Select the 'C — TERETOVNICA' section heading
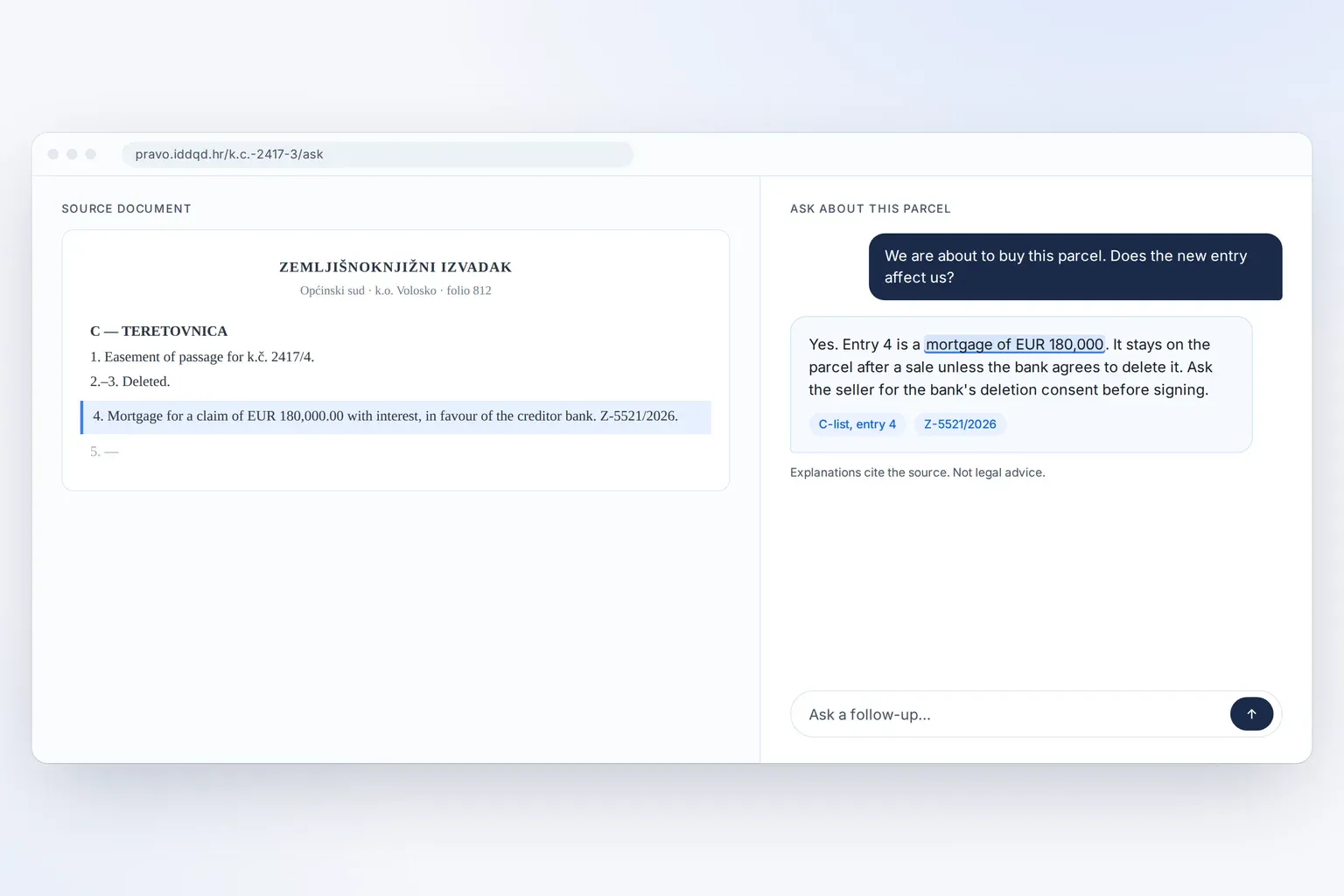 (158, 331)
